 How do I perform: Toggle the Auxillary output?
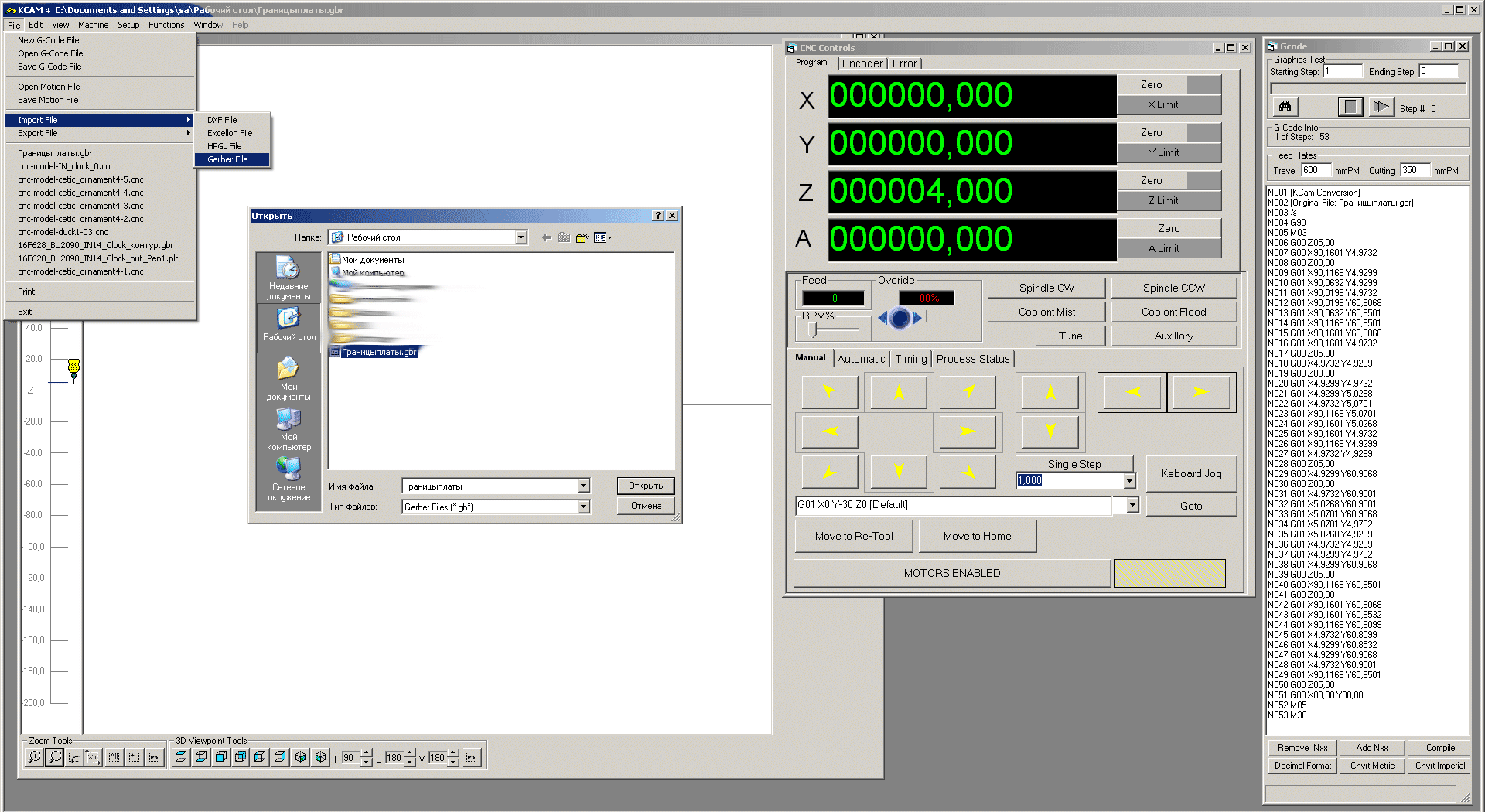coord(1173,336)
